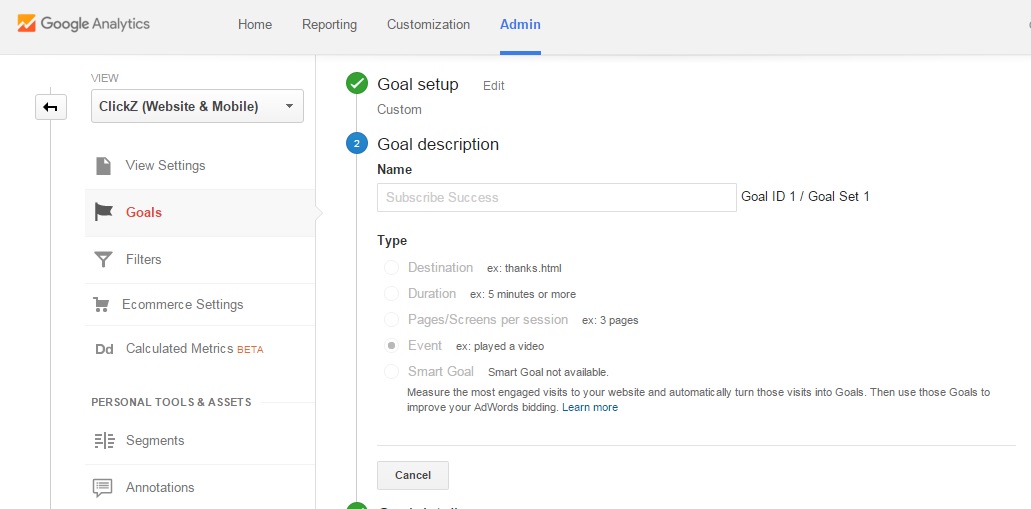Click the View Settings document icon

click(103, 166)
